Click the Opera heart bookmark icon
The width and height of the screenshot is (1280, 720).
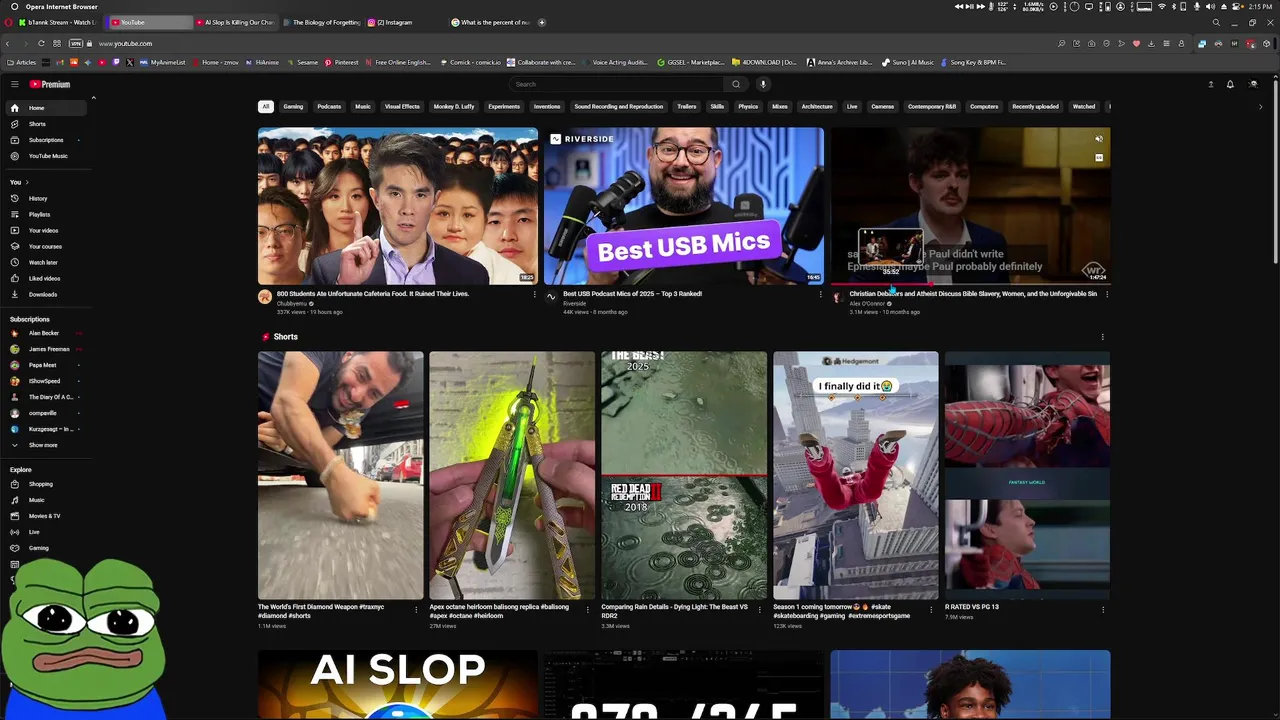(x=1136, y=43)
